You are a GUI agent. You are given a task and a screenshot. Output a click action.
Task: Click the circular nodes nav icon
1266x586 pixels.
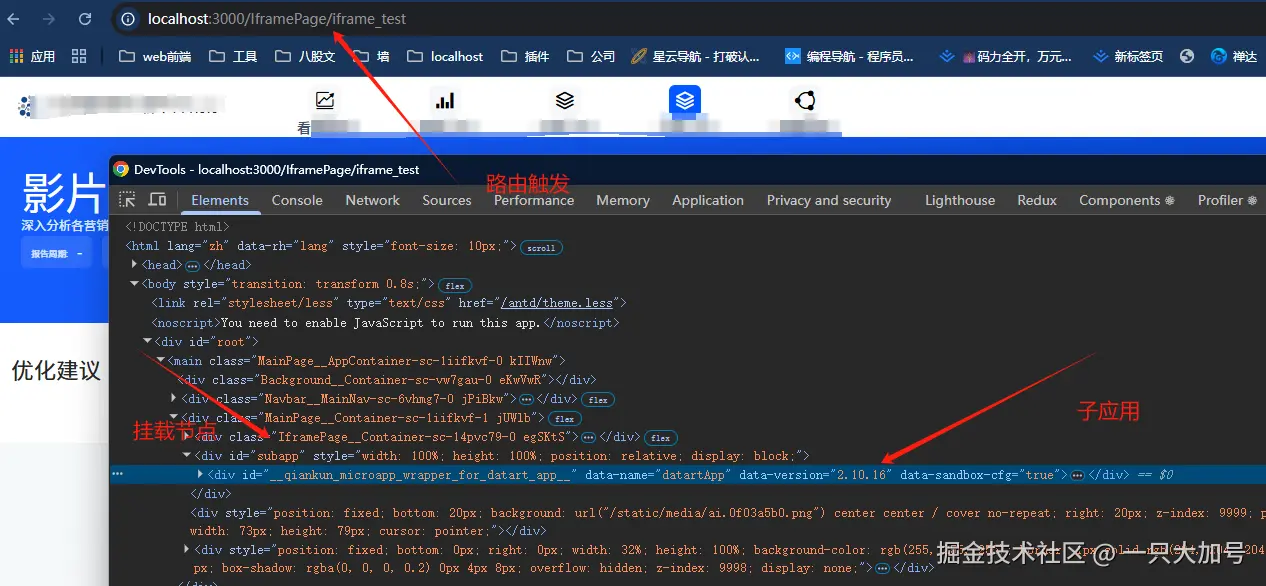tap(805, 100)
